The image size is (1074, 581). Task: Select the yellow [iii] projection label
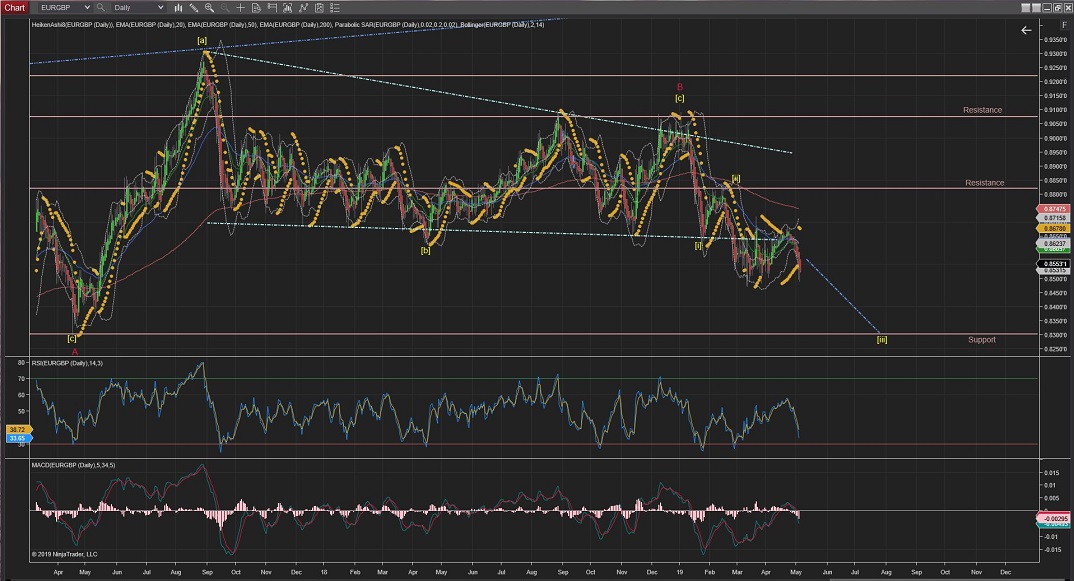[882, 340]
